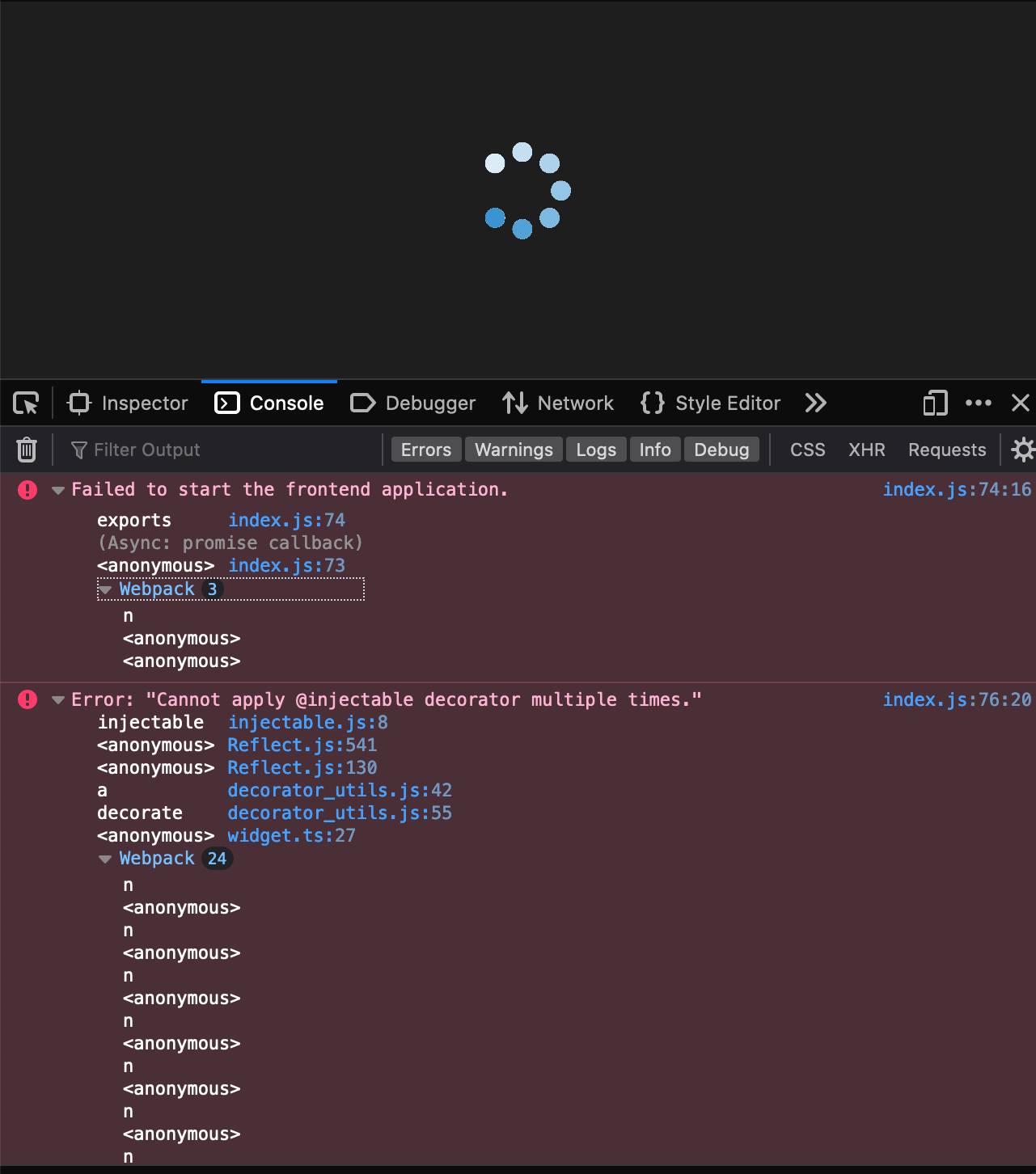
Task: Disable the Errors filter
Action: (425, 450)
